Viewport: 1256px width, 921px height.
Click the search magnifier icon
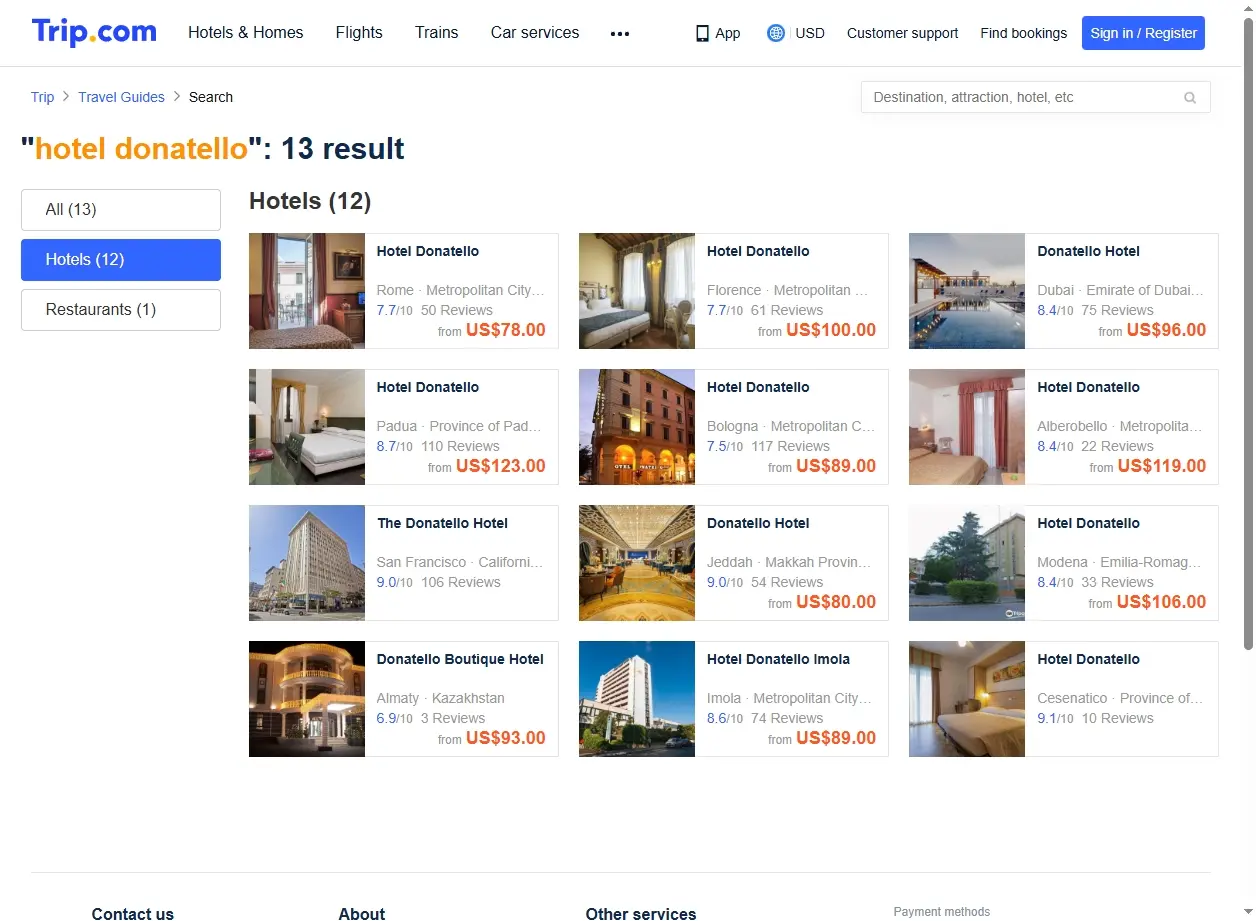(x=1190, y=97)
